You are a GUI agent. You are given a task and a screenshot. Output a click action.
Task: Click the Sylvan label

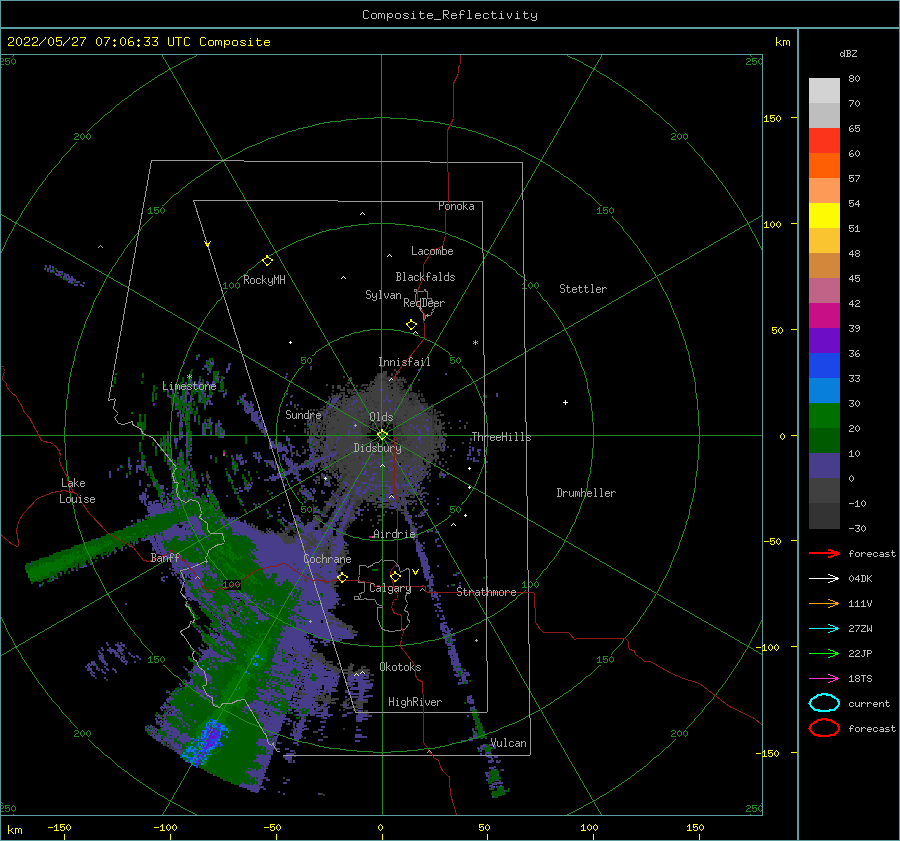383,295
